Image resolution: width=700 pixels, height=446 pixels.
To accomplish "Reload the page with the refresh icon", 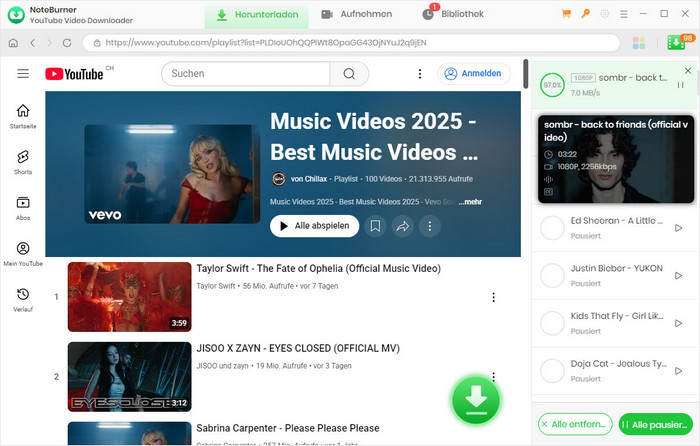I will pos(69,43).
